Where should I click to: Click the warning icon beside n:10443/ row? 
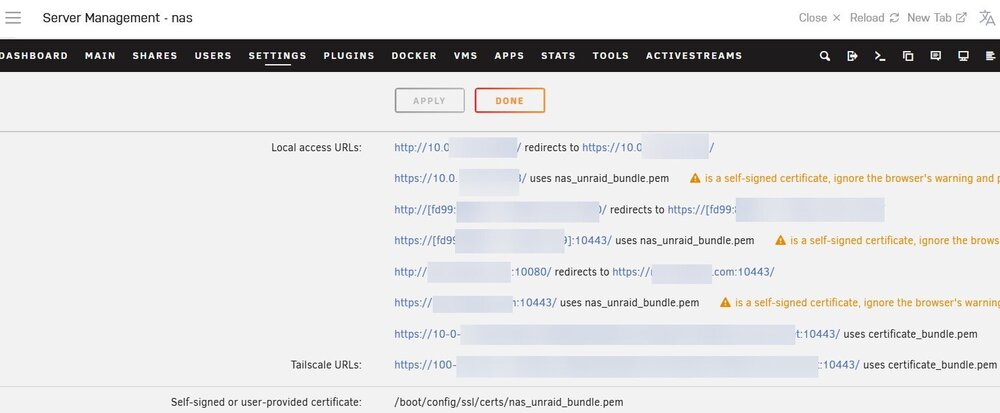[725, 303]
